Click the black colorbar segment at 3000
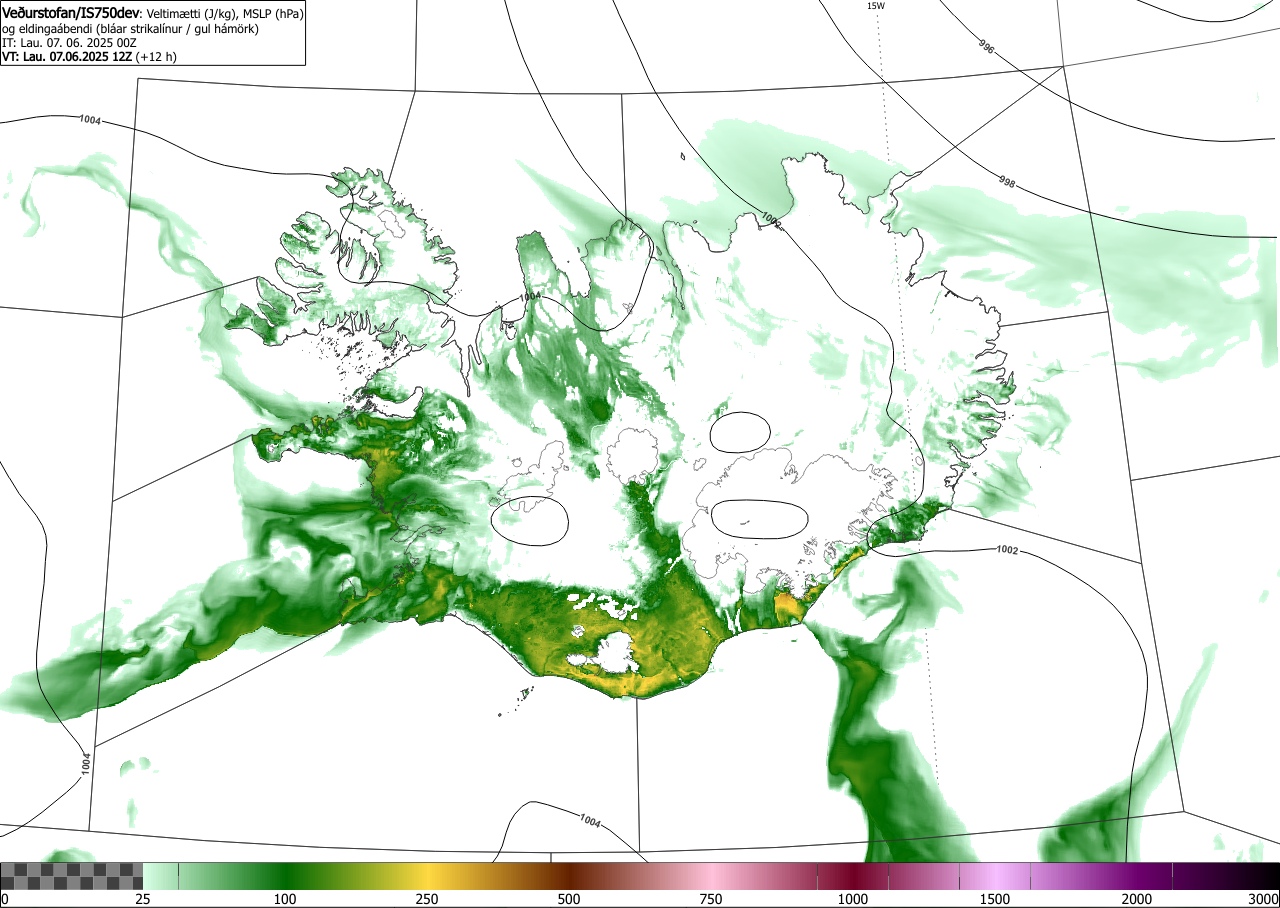The width and height of the screenshot is (1280, 908). tap(1262, 876)
